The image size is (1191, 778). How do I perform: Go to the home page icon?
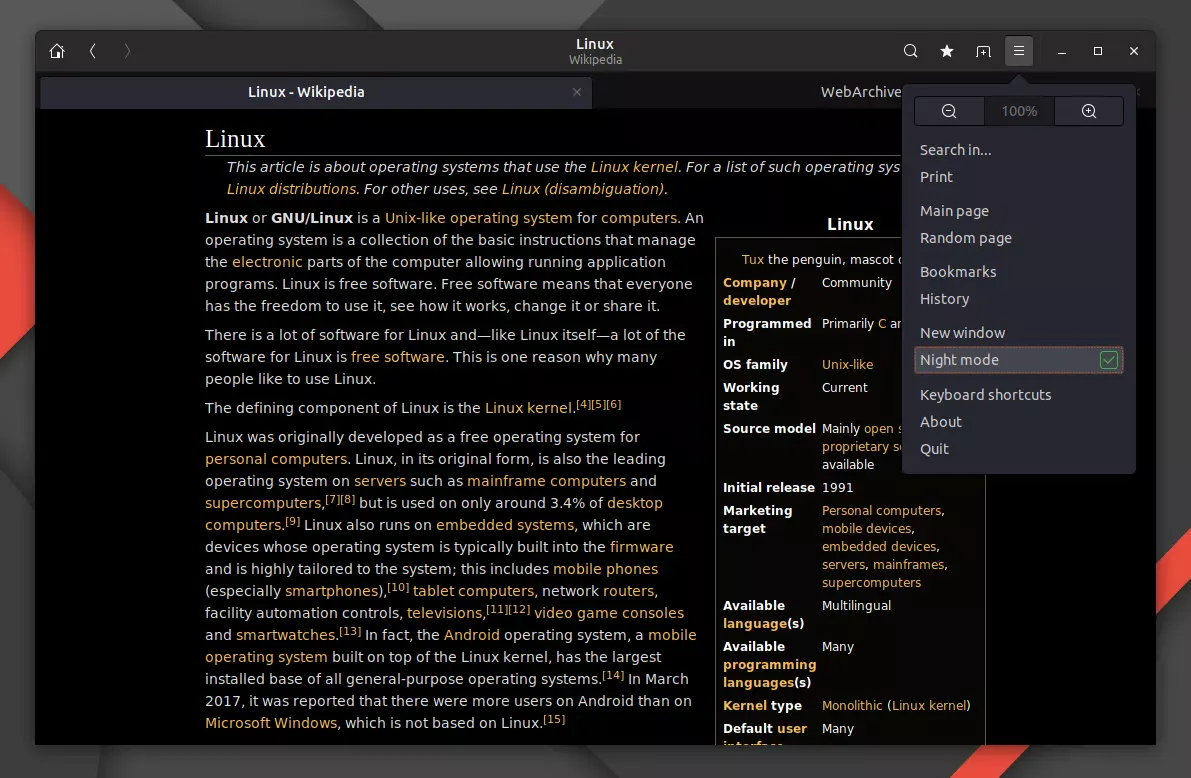pyautogui.click(x=57, y=51)
